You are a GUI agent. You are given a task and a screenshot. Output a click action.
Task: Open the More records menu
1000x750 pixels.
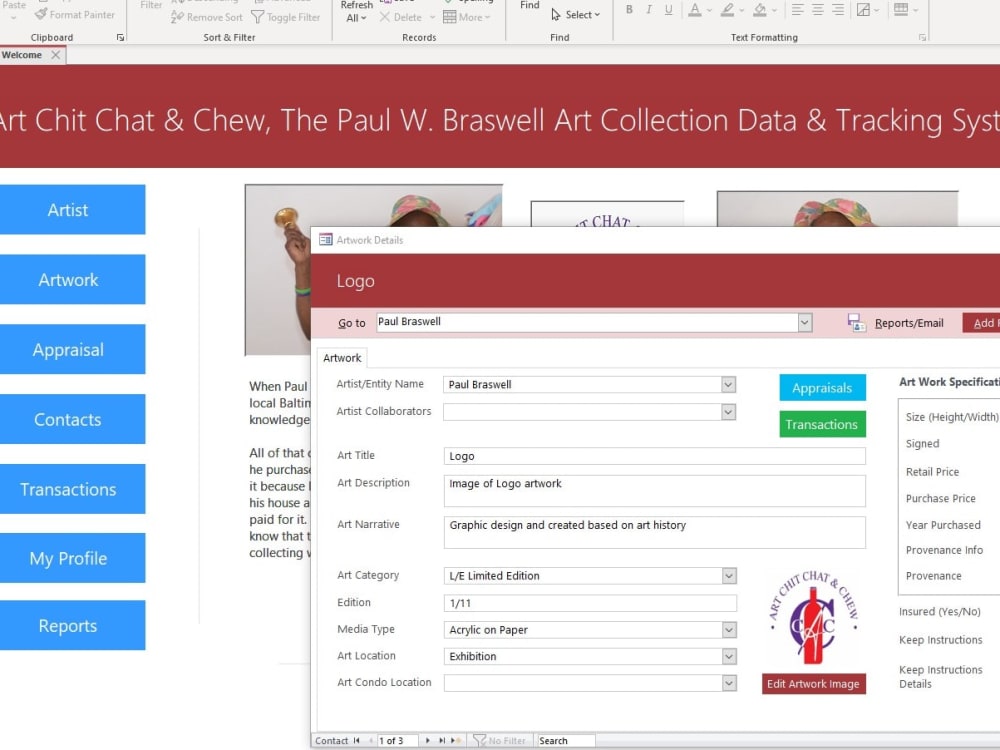click(x=467, y=17)
